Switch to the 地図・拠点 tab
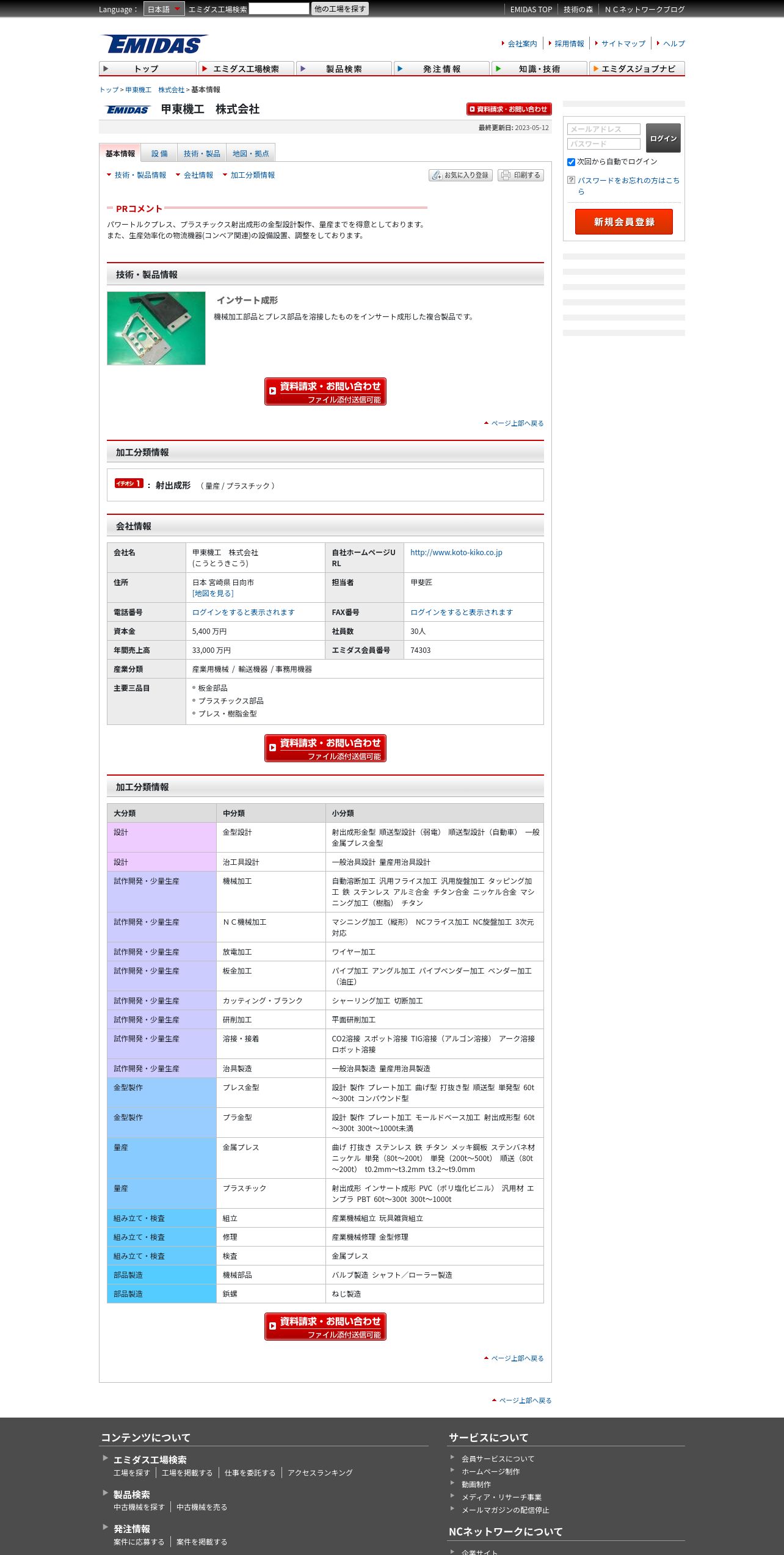The image size is (784, 1555). pyautogui.click(x=250, y=153)
